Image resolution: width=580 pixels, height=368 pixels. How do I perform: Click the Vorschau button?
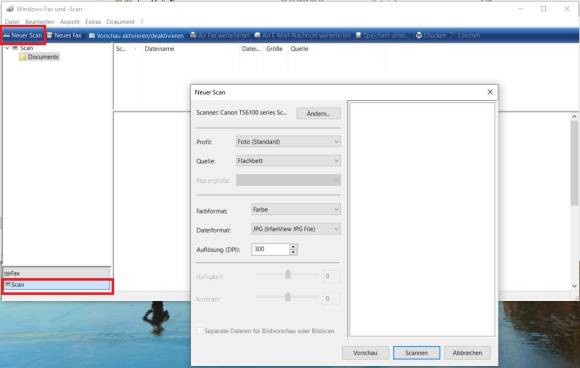(x=365, y=353)
